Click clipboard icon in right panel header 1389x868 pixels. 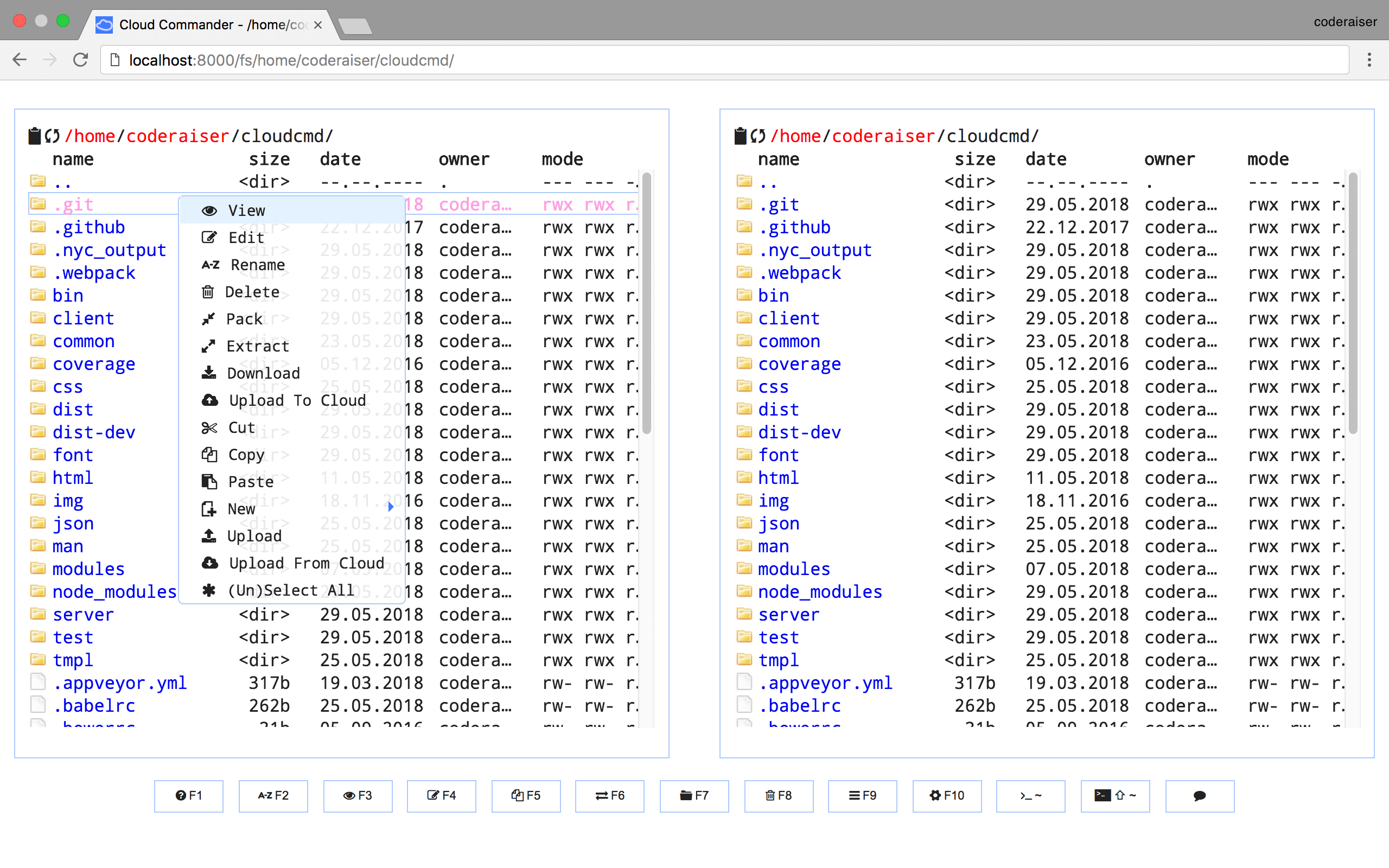click(741, 136)
